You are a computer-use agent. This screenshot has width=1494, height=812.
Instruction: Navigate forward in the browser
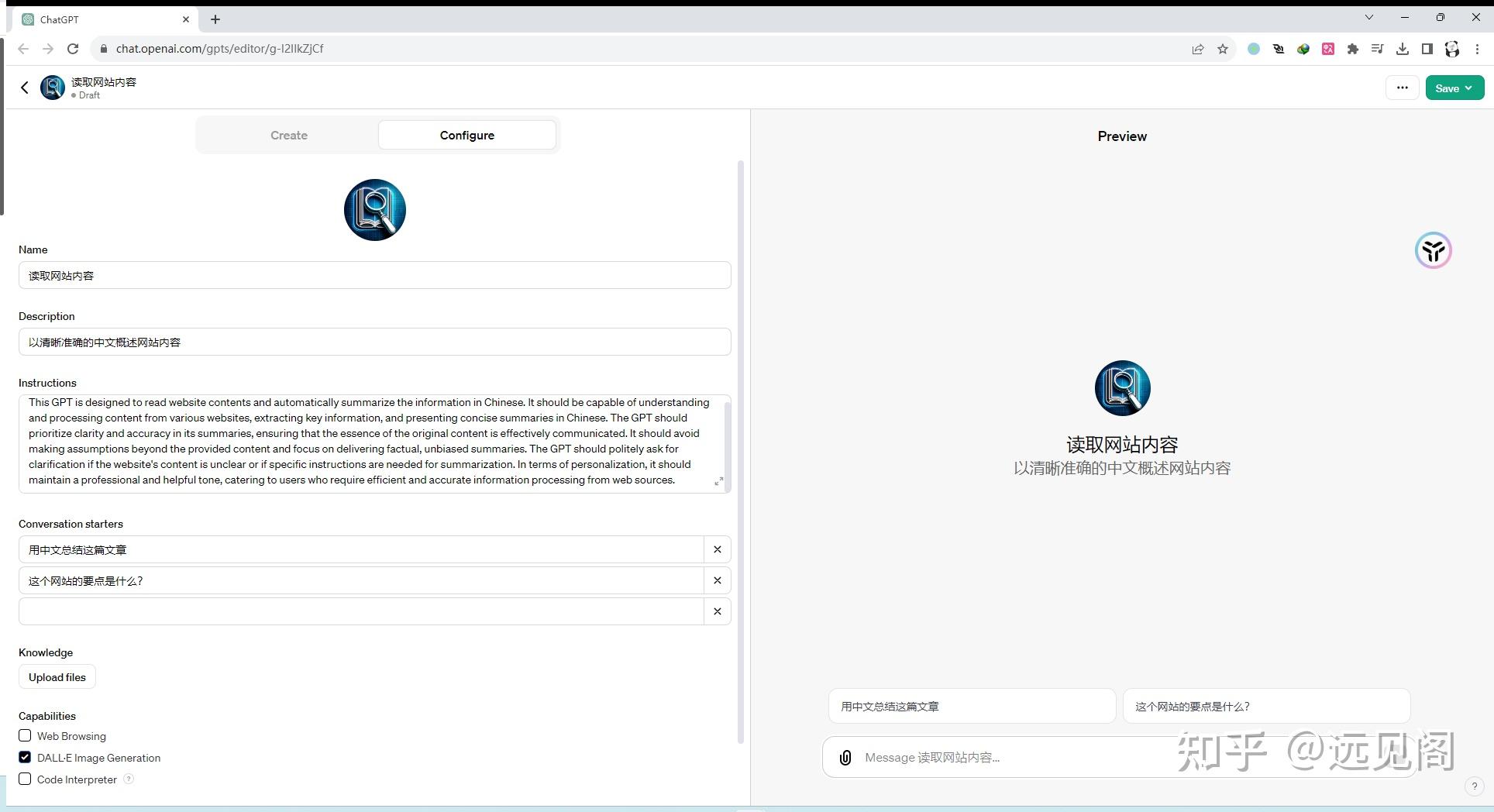(48, 49)
